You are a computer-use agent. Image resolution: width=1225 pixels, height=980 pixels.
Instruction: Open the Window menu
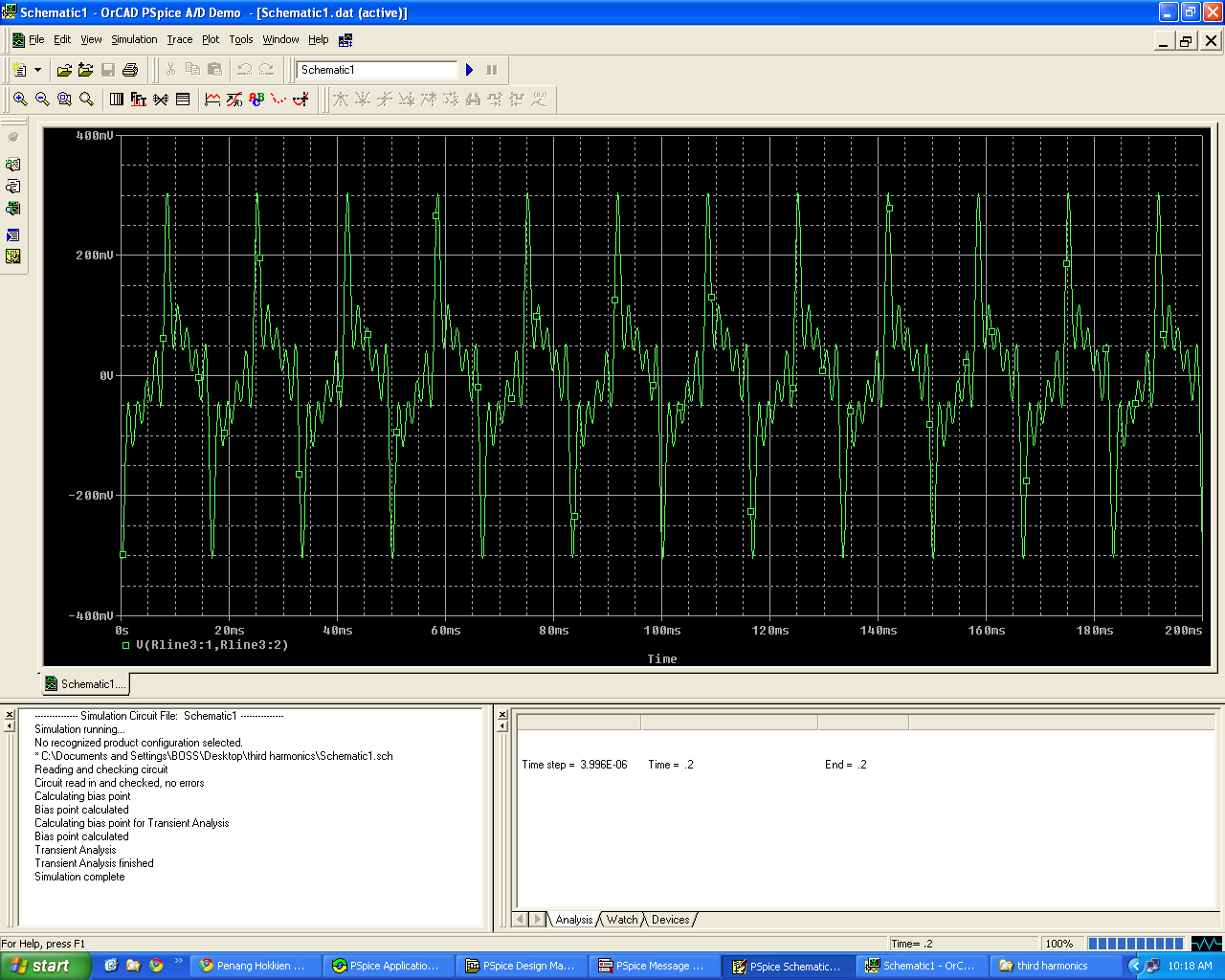coord(281,39)
